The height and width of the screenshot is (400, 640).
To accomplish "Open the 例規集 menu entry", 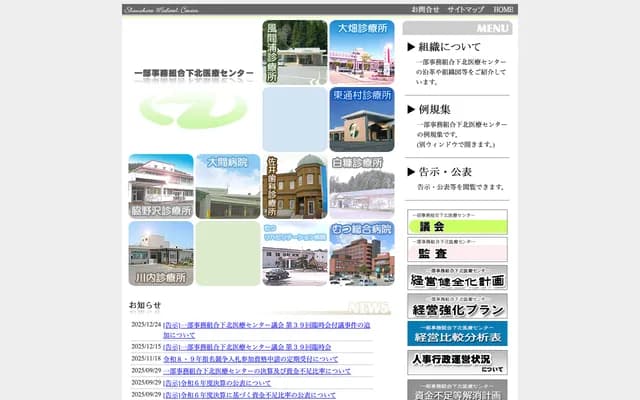I will coord(436,109).
